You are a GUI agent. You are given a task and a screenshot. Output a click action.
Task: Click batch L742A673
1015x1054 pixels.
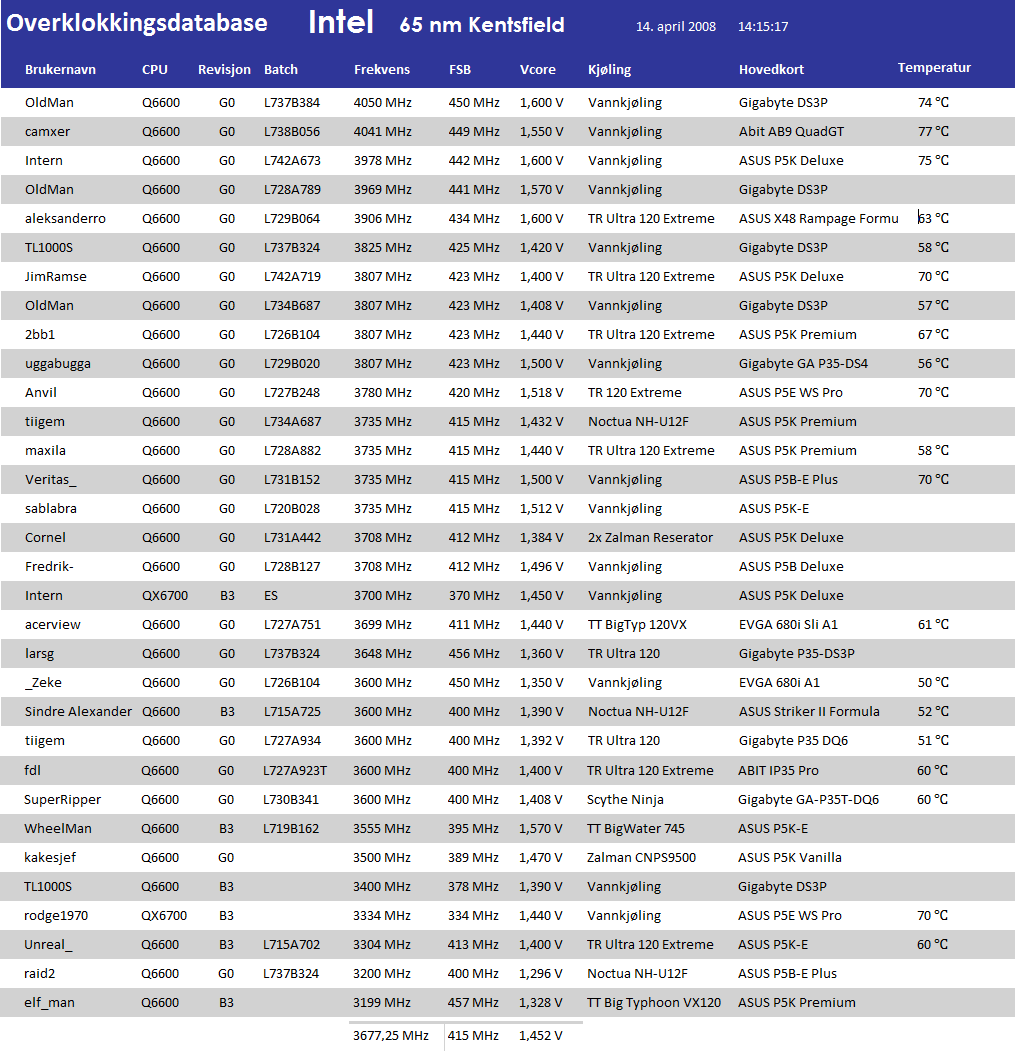click(292, 161)
